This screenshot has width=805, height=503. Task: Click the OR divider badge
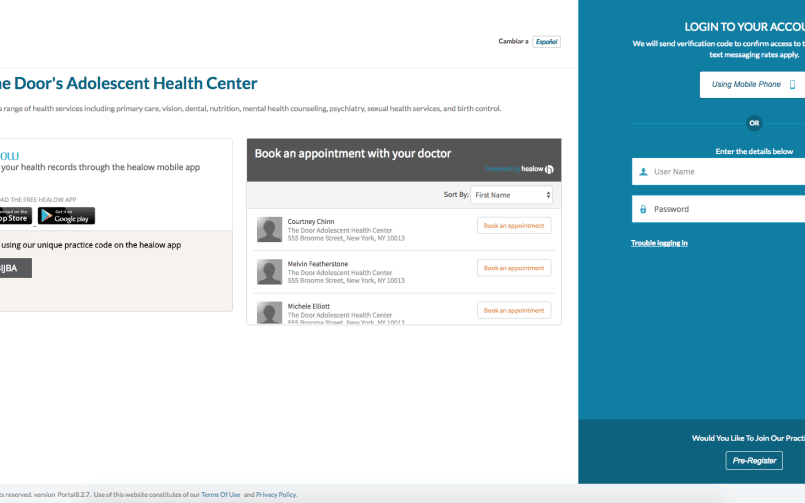point(754,123)
